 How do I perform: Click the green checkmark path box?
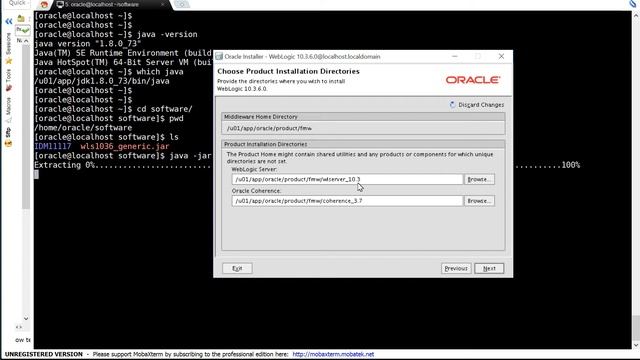23,30
